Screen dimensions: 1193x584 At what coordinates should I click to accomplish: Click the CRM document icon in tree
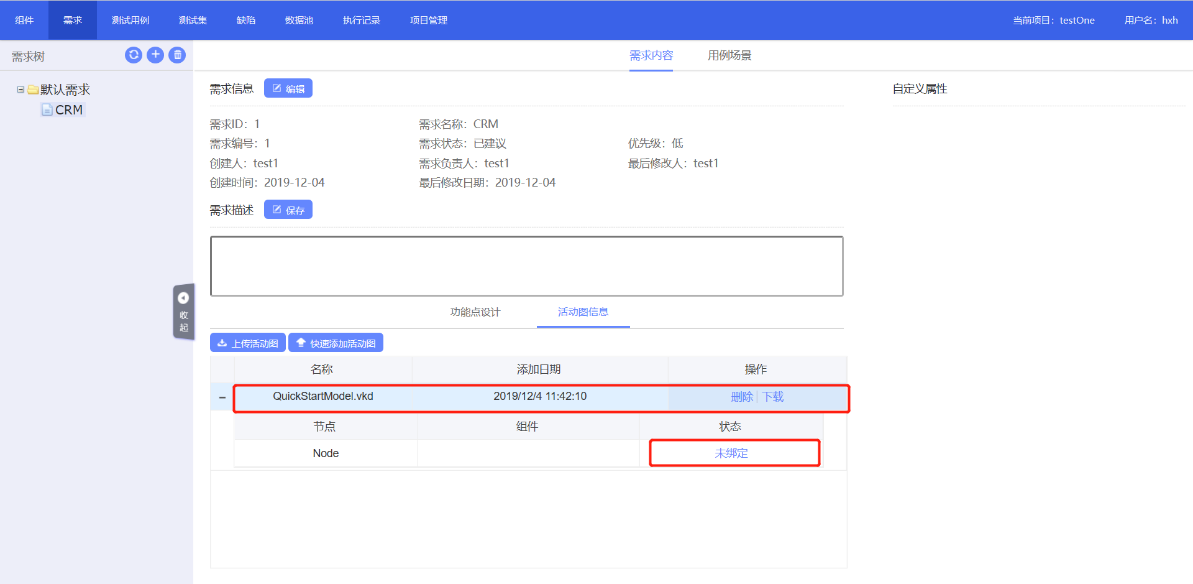click(46, 110)
